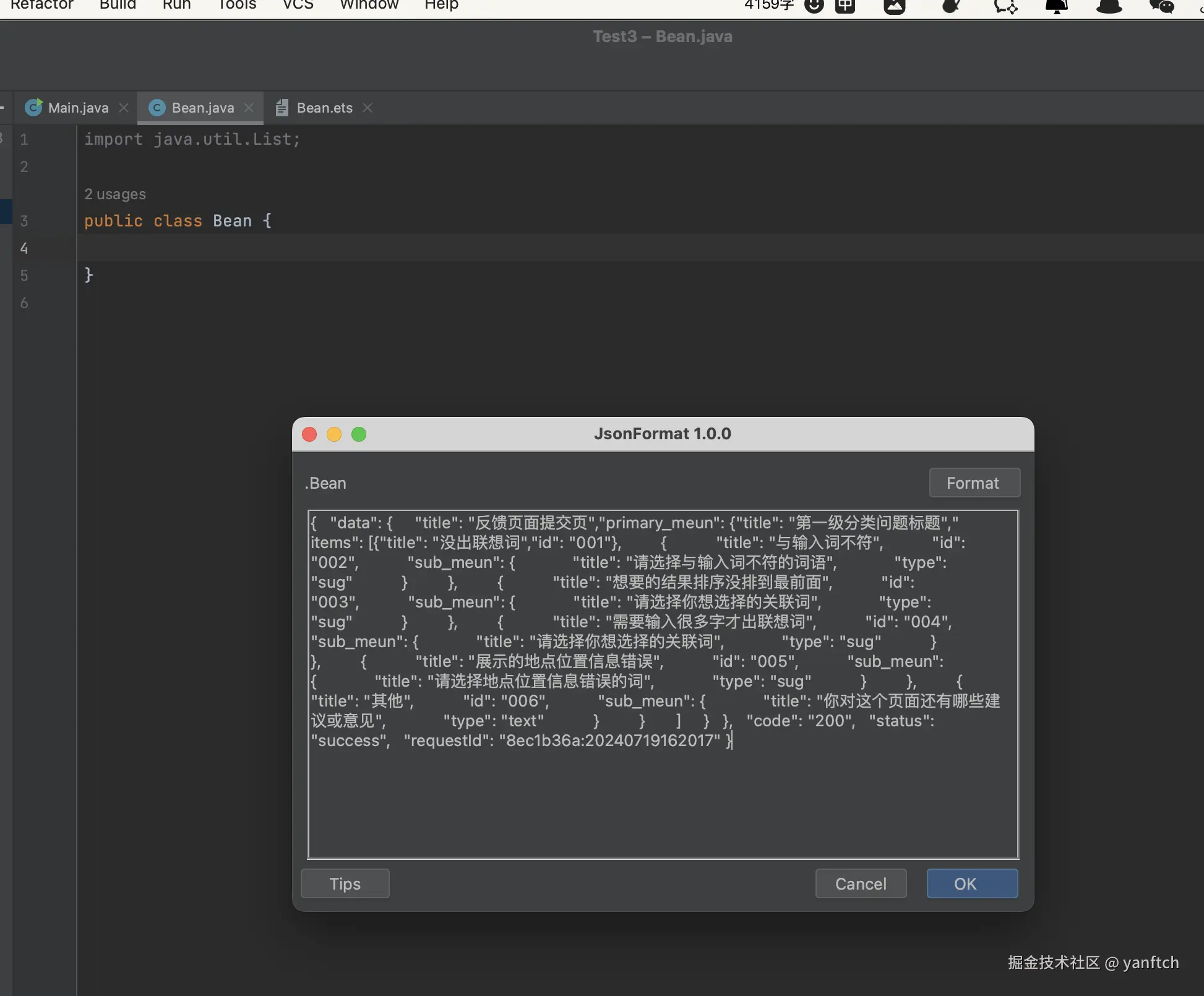Close the Main.java tab
This screenshot has height=996, width=1204.
point(124,108)
